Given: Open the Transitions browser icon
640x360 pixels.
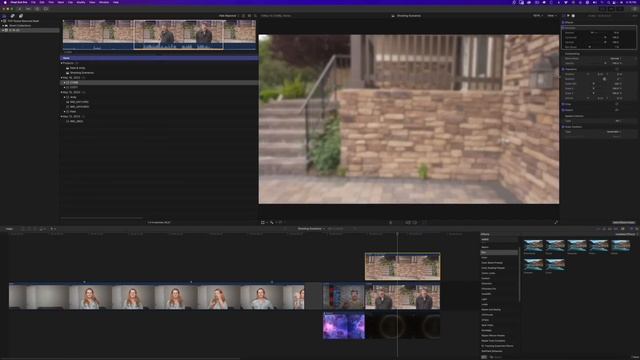Looking at the screenshot, I should coord(637,229).
